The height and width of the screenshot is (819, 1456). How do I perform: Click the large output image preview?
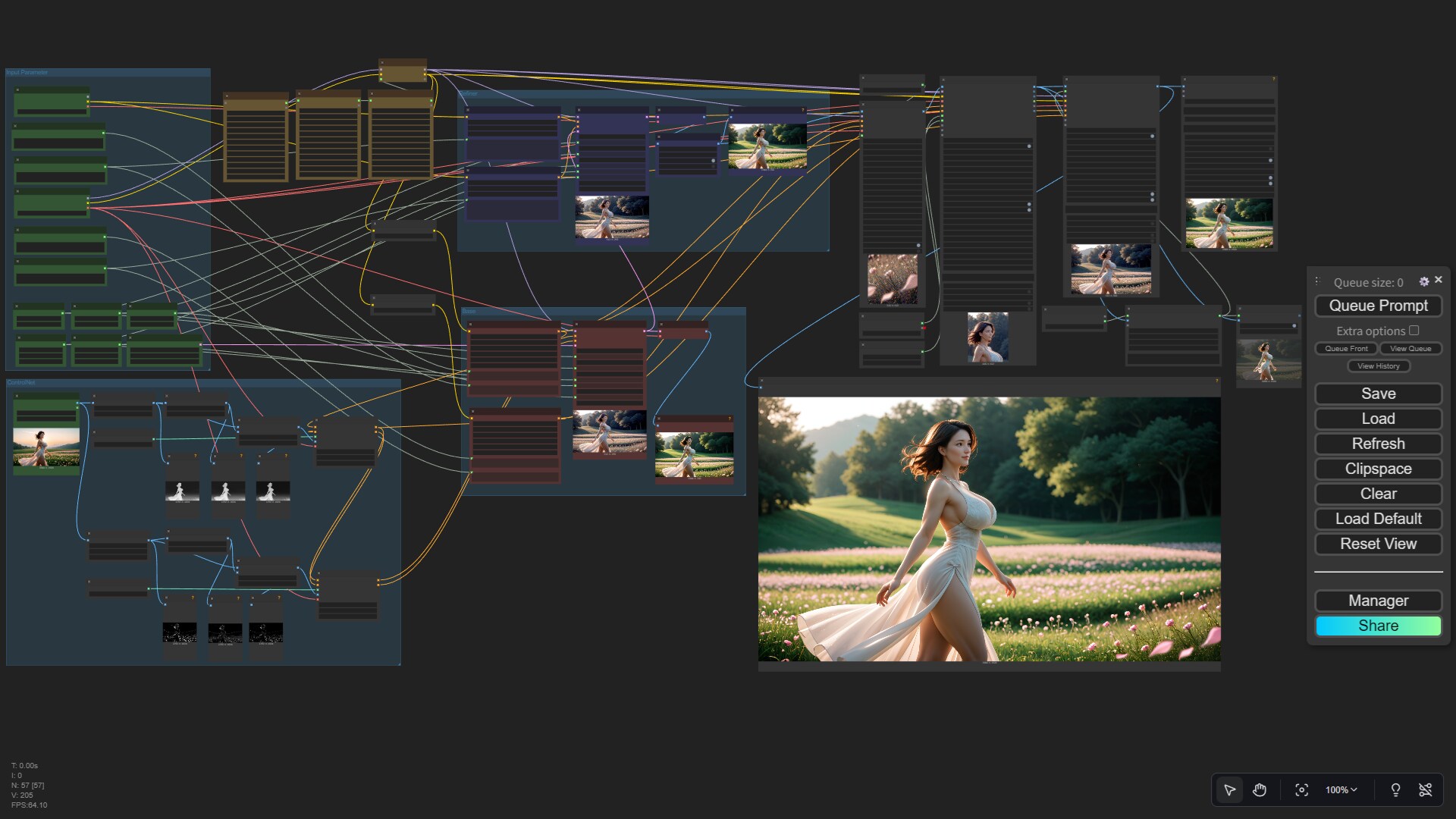(989, 529)
